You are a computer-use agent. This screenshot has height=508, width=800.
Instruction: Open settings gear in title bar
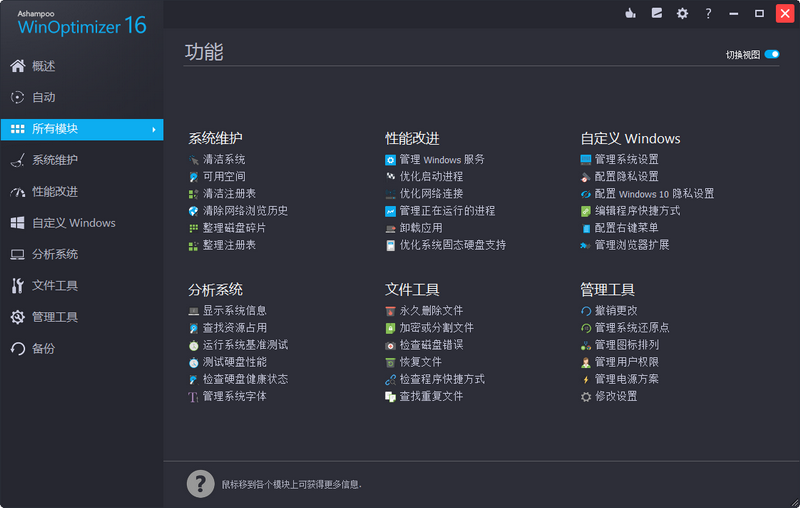682,13
